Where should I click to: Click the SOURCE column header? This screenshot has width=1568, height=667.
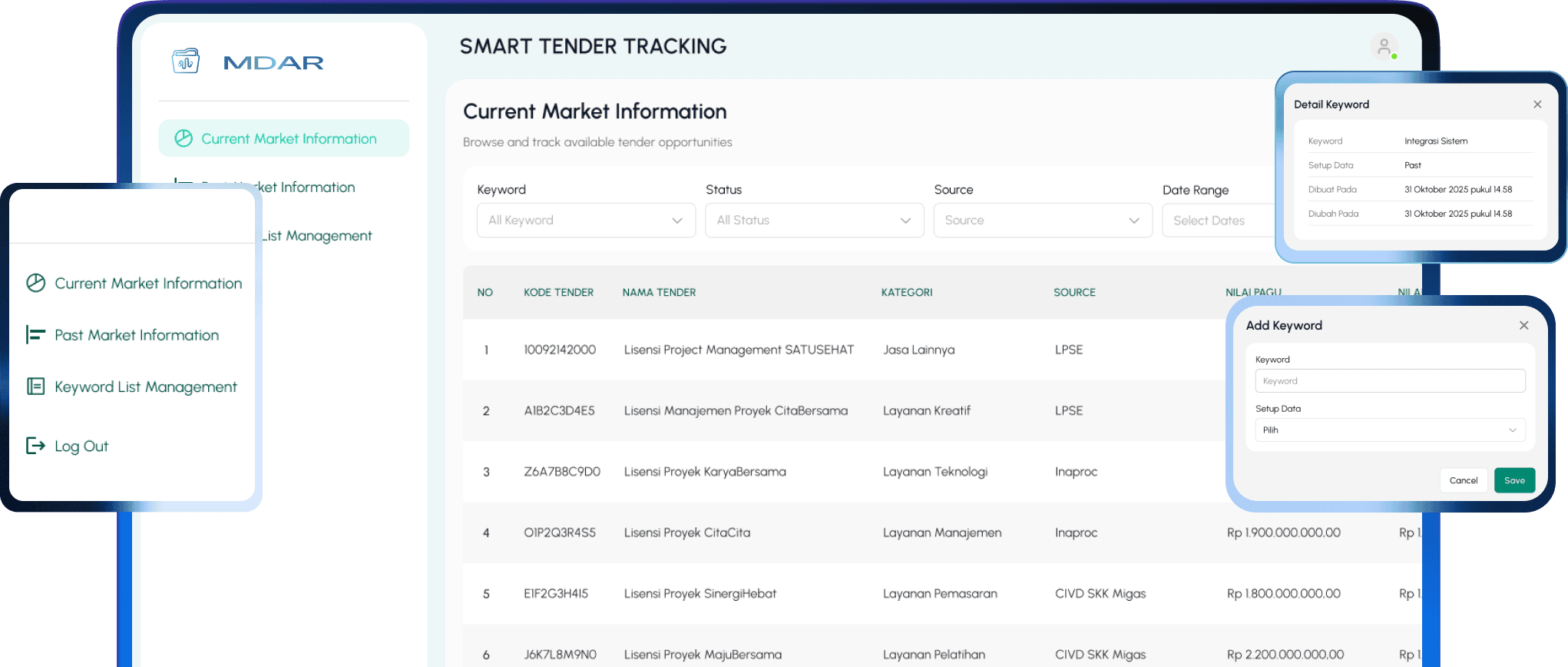point(1074,293)
